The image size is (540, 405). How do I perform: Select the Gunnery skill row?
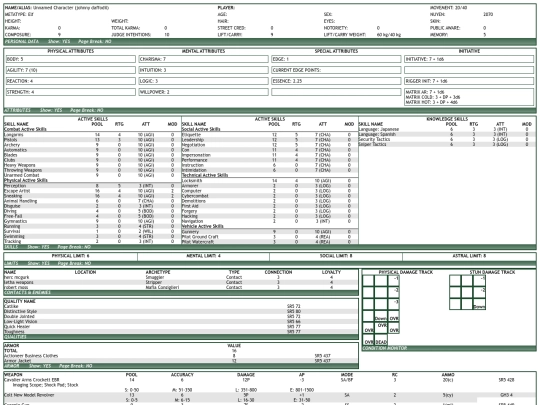tap(270, 232)
